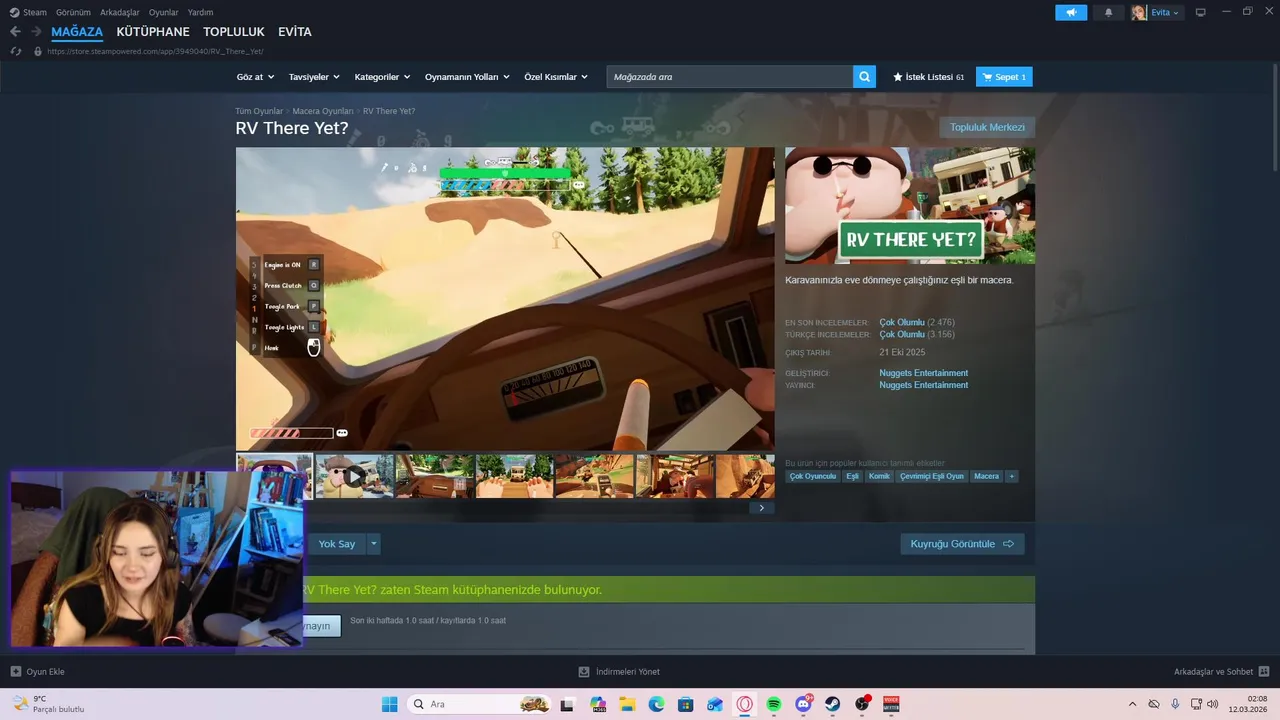The height and width of the screenshot is (720, 1280).
Task: Open the cart Sepet button
Action: (1003, 77)
